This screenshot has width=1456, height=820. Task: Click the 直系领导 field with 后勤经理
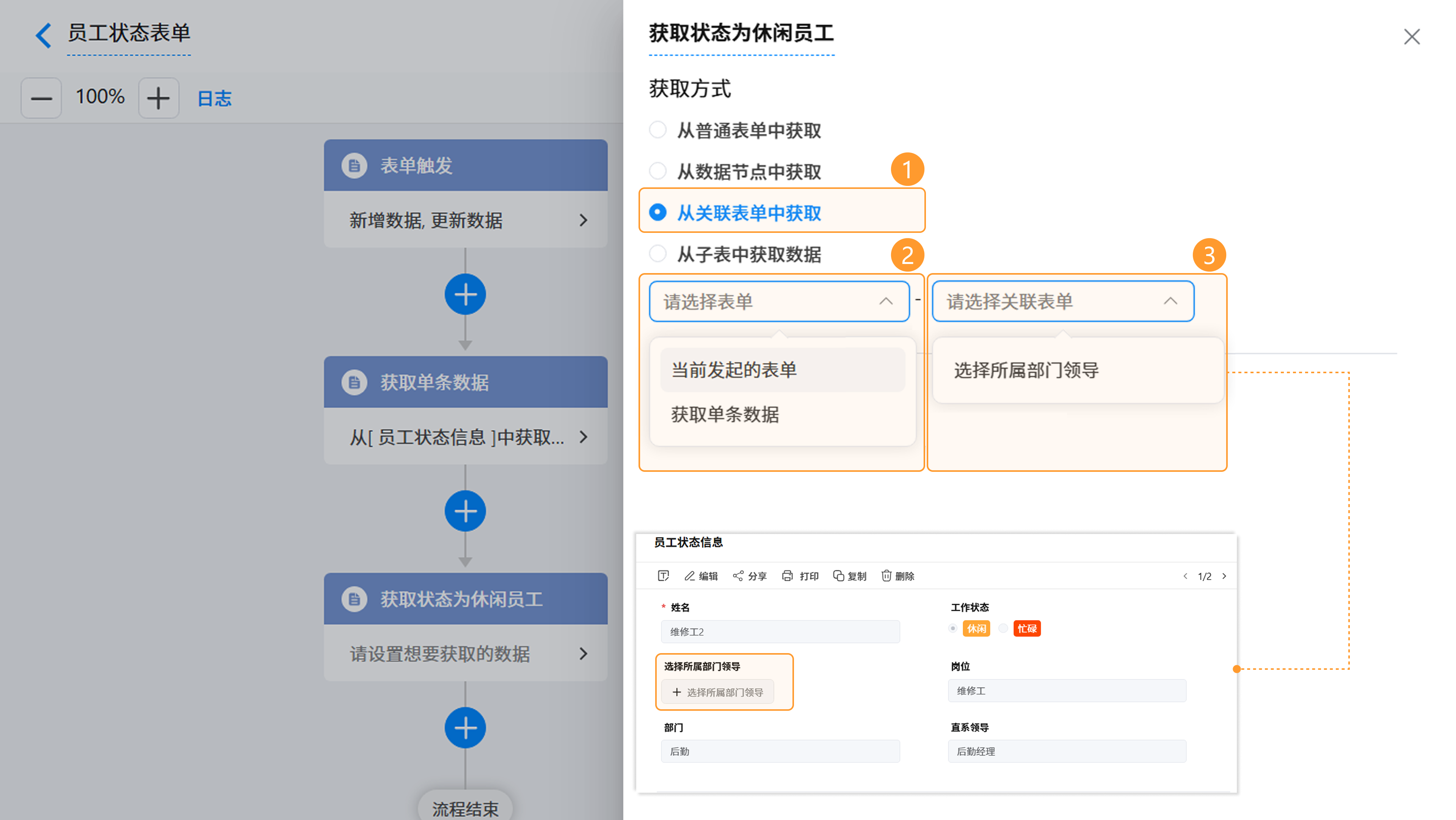point(1067,751)
